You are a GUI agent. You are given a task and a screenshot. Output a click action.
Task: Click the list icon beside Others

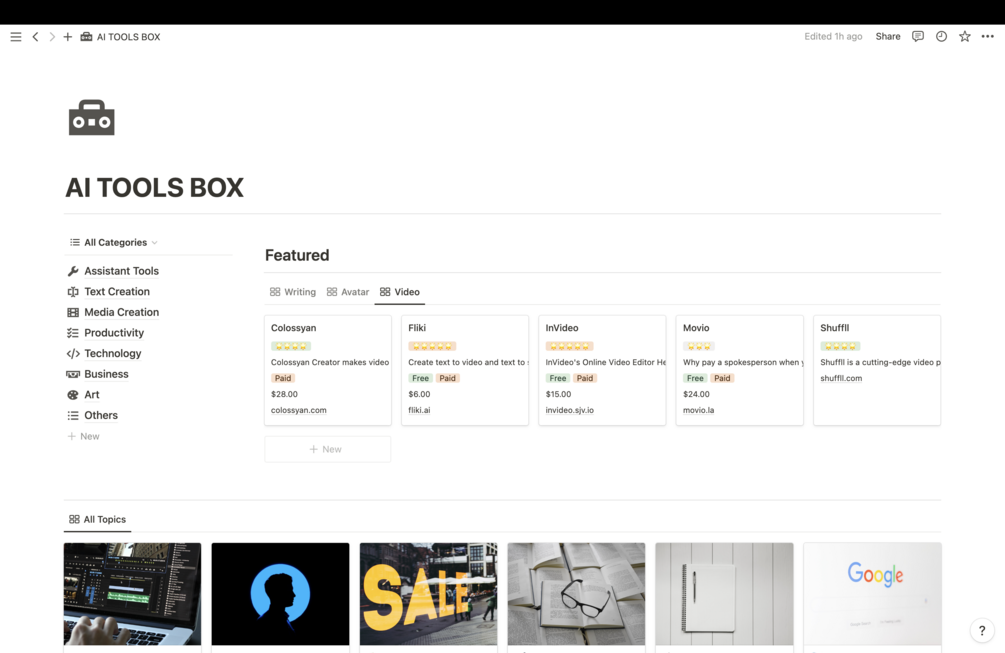(73, 415)
